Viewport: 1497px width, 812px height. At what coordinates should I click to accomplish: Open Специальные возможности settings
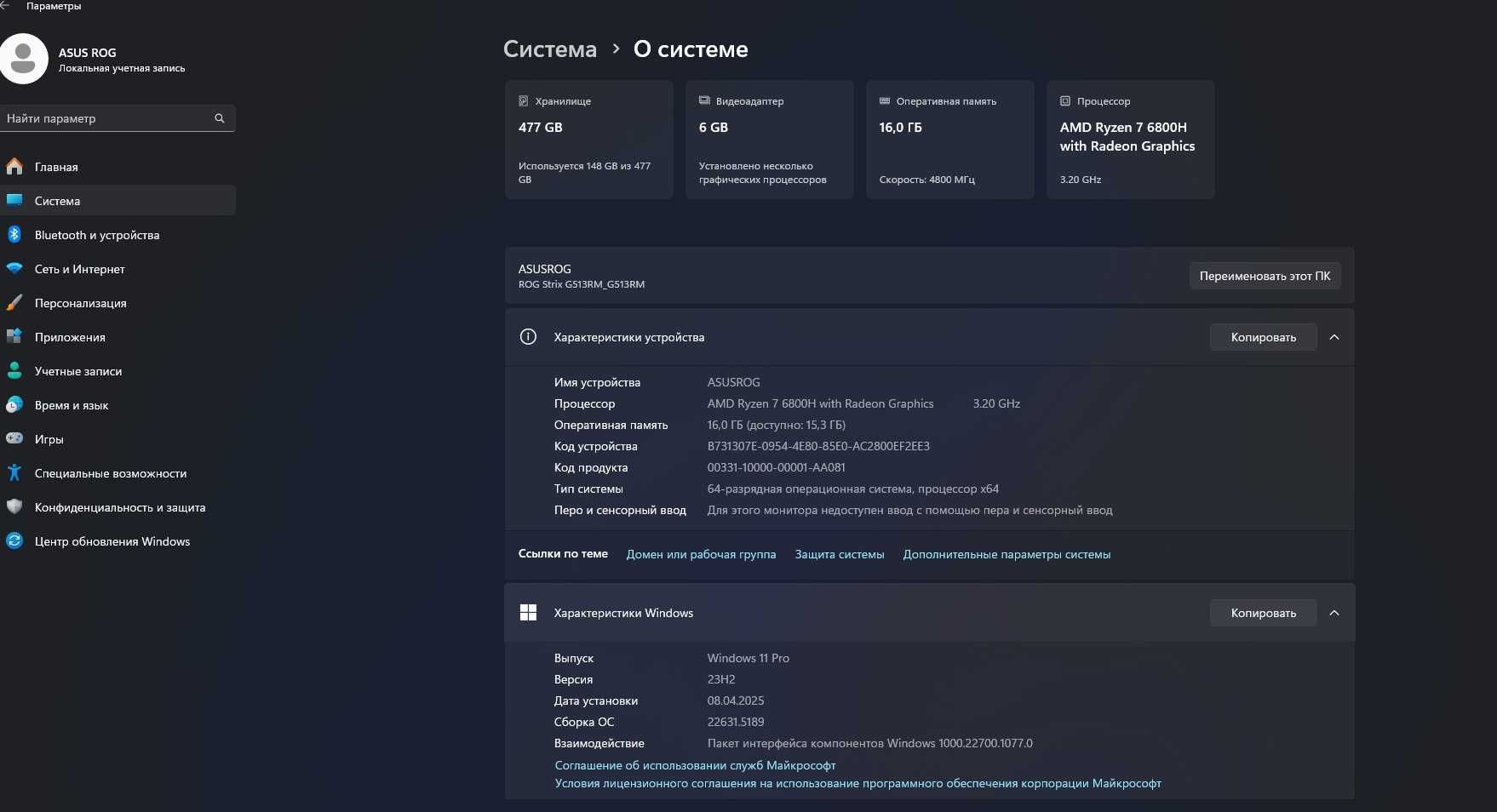[118, 473]
